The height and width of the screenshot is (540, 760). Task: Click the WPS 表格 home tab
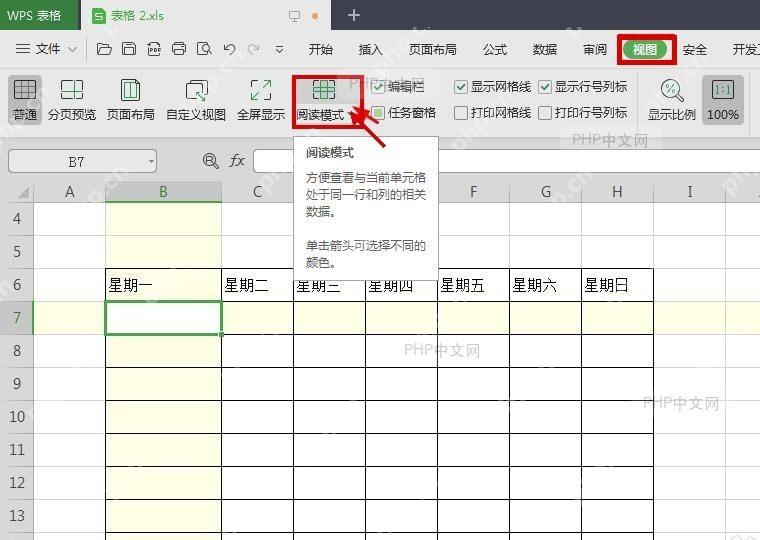click(40, 16)
